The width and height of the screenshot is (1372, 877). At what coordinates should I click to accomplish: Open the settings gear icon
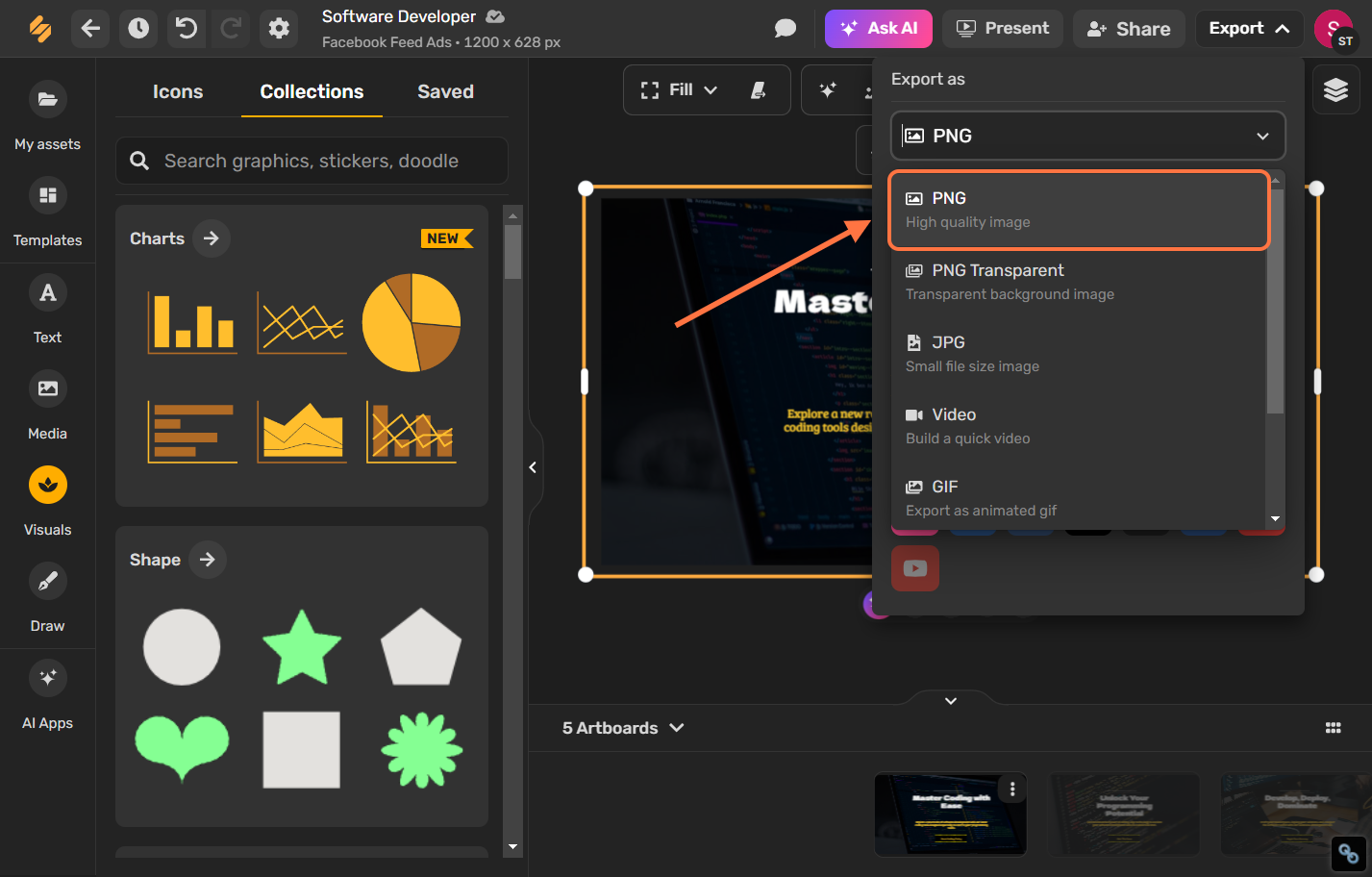point(279,29)
